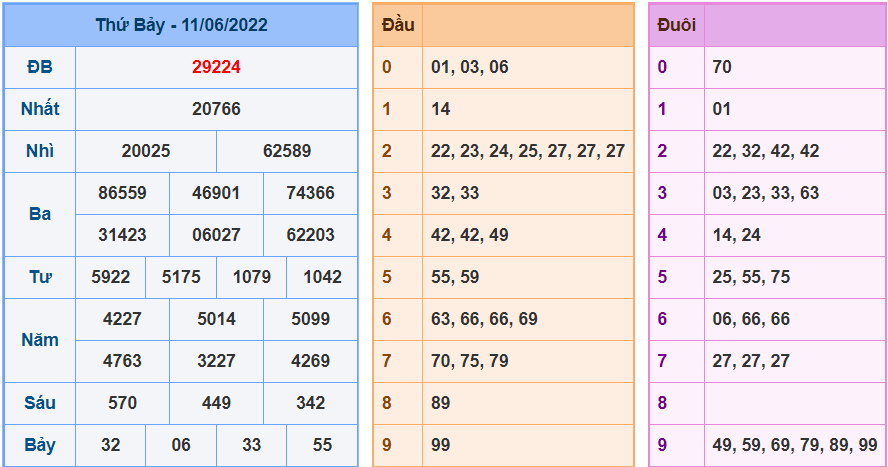
Task: Click third prize number 62203
Action: [310, 235]
